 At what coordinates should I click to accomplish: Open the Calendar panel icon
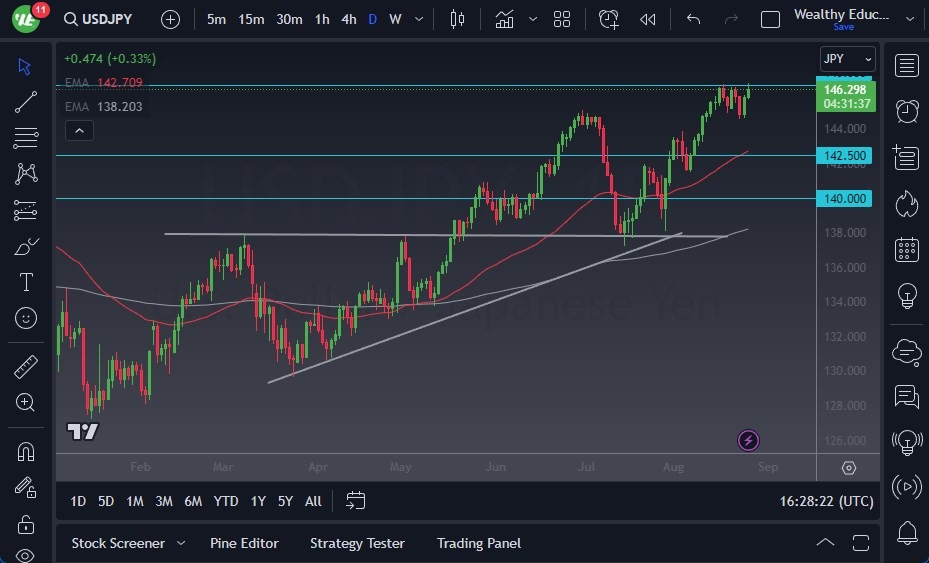[x=907, y=249]
